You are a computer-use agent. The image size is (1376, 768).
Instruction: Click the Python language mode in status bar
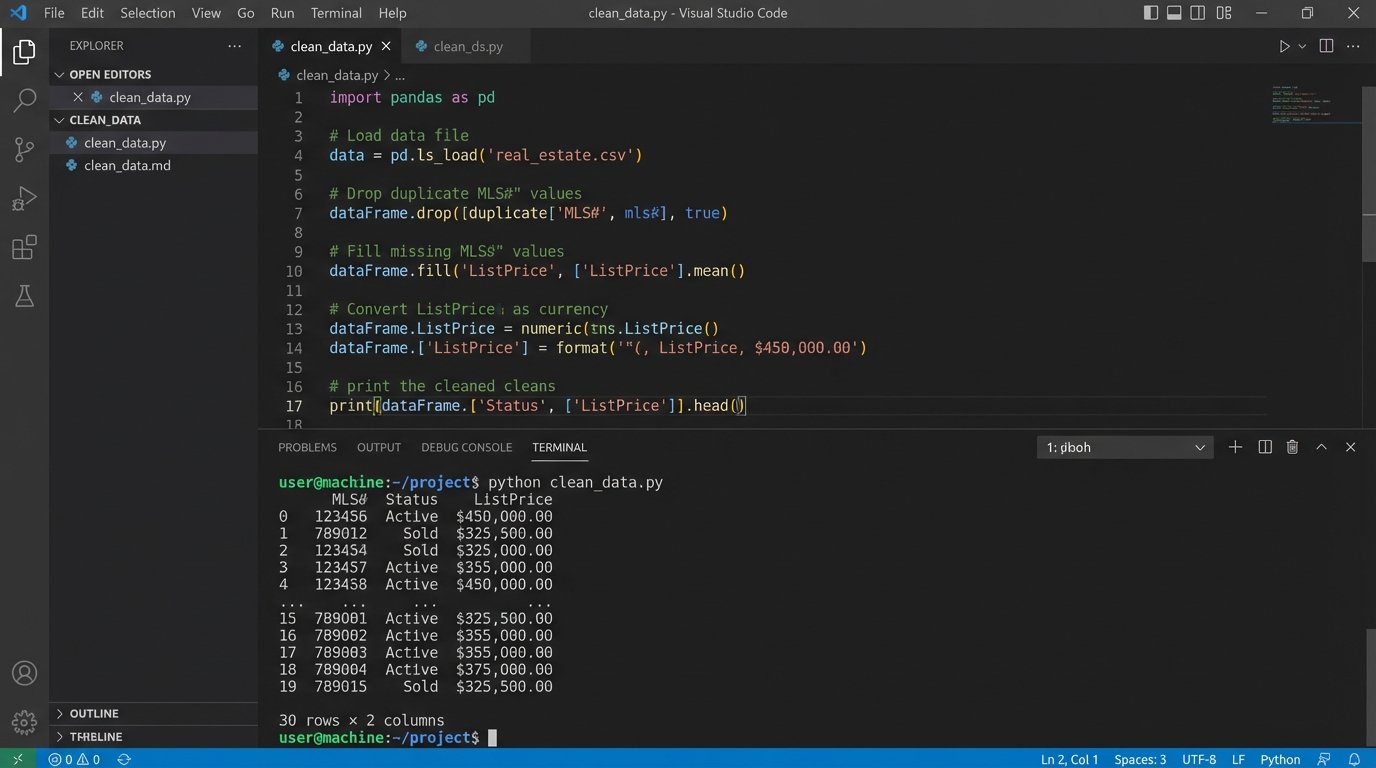(1280, 759)
